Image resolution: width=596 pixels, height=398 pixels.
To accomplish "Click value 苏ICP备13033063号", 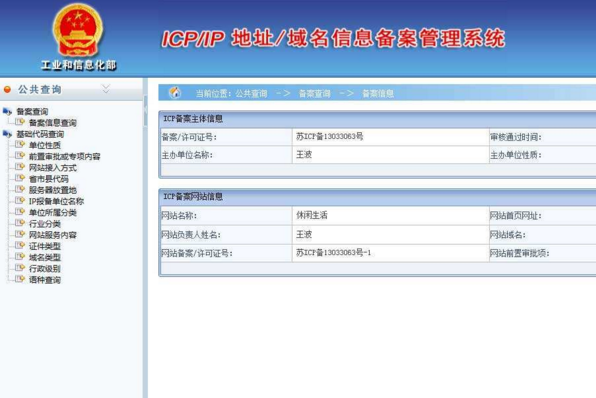I will pos(330,136).
